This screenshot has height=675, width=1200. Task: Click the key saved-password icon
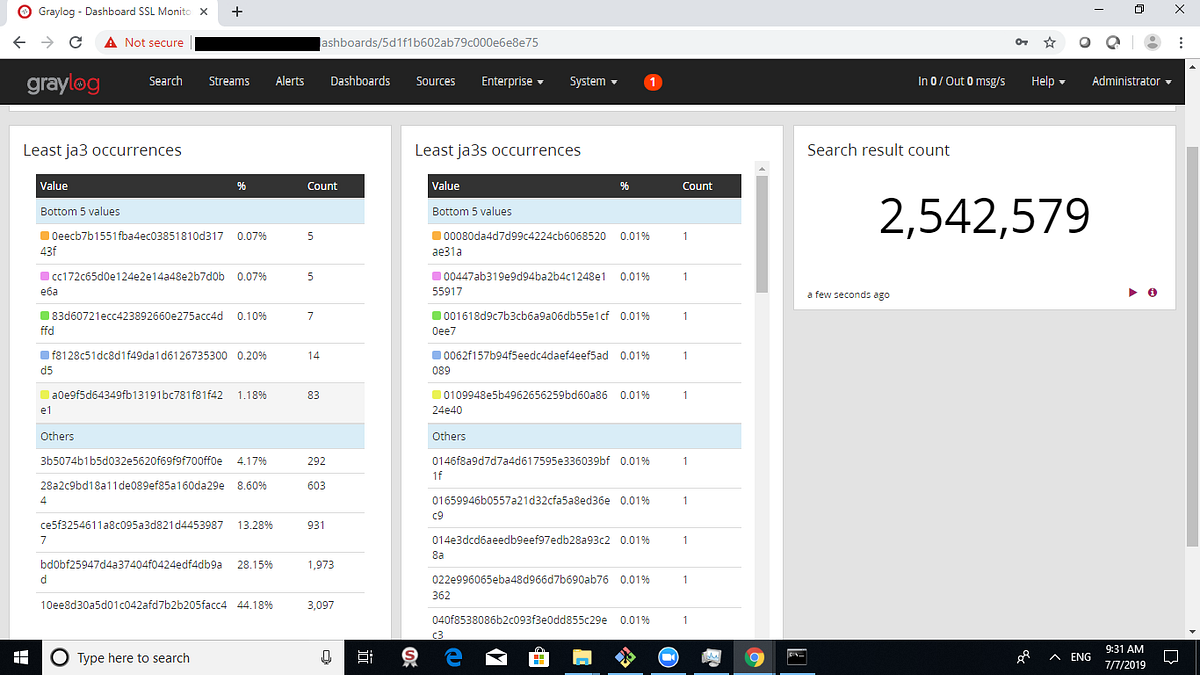(x=1021, y=42)
